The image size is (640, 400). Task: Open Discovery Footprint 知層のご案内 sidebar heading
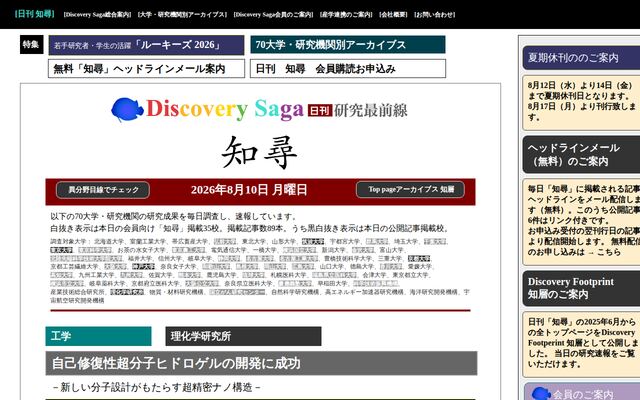581,288
